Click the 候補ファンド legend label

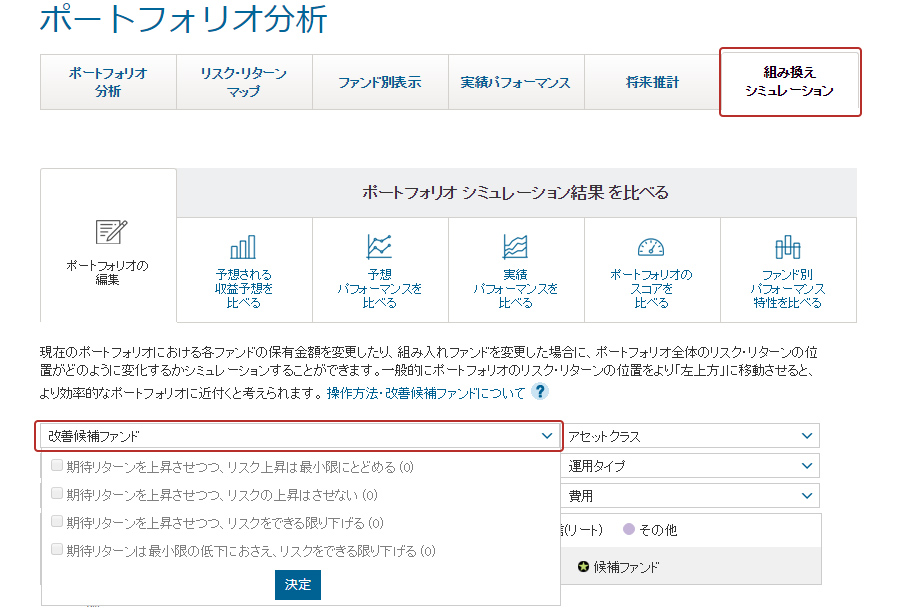coord(626,568)
